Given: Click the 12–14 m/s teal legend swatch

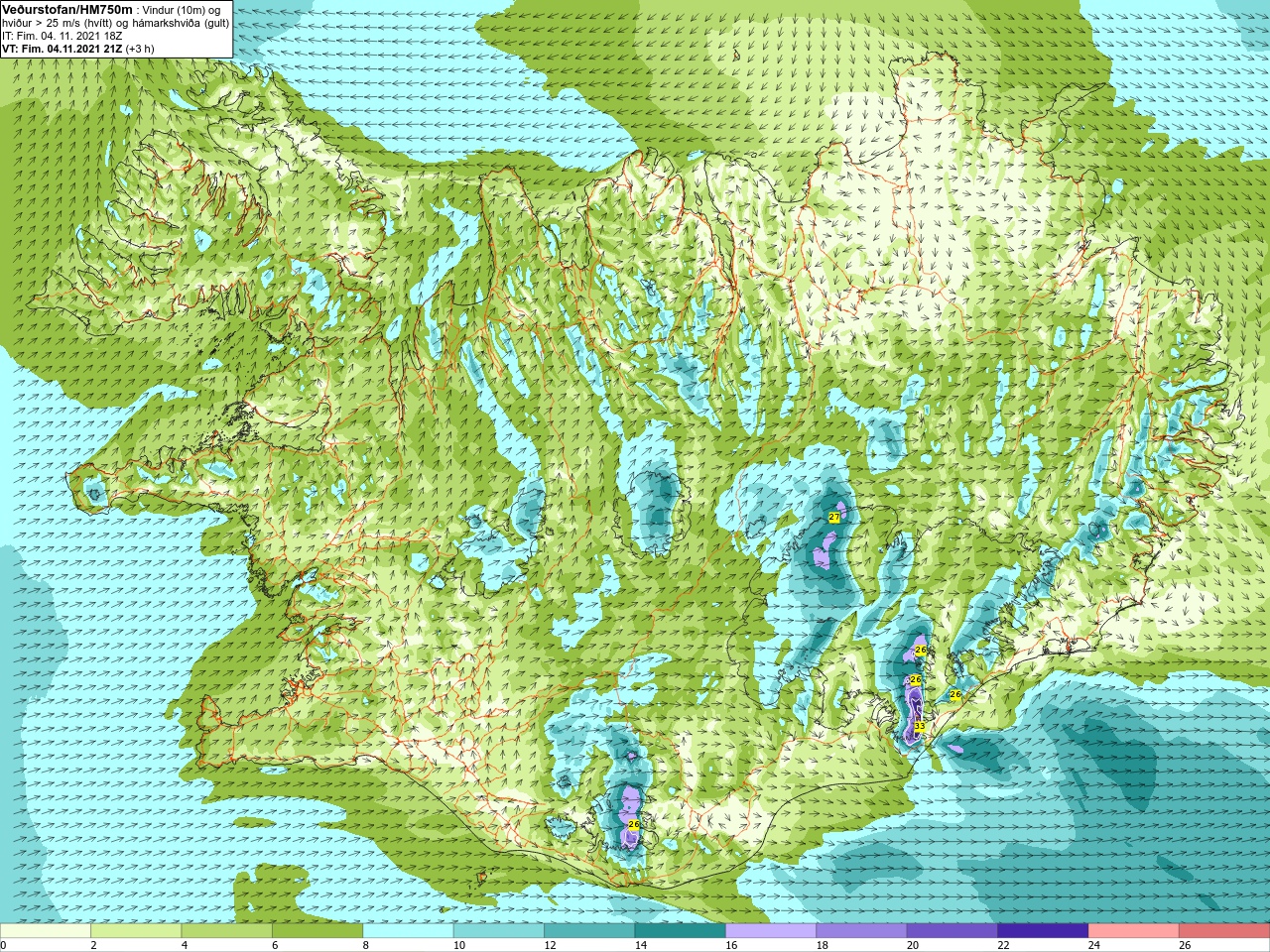Looking at the screenshot, I should [x=589, y=931].
